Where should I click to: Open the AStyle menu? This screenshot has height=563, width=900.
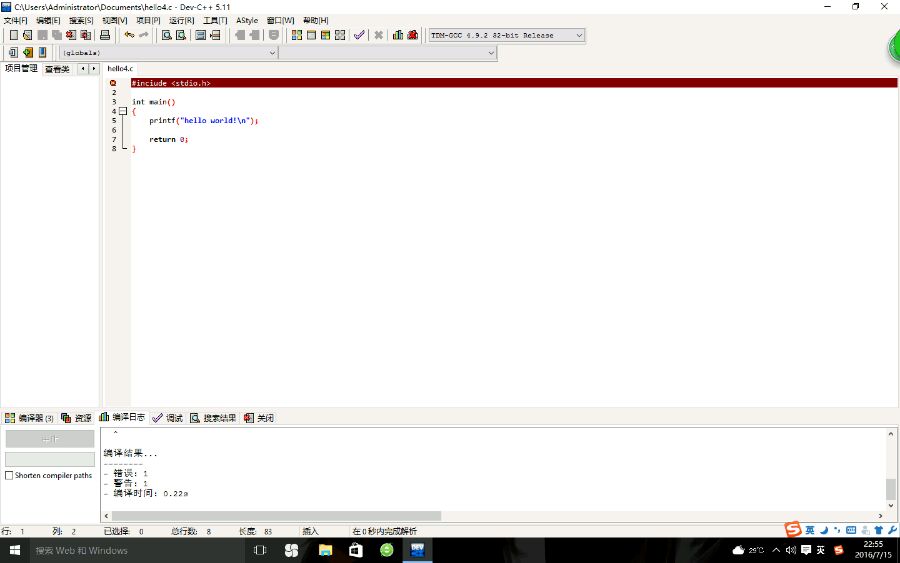[x=247, y=20]
